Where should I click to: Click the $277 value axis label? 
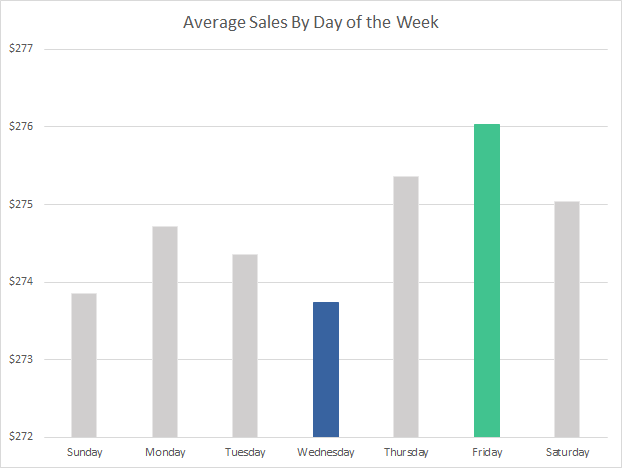[x=21, y=49]
